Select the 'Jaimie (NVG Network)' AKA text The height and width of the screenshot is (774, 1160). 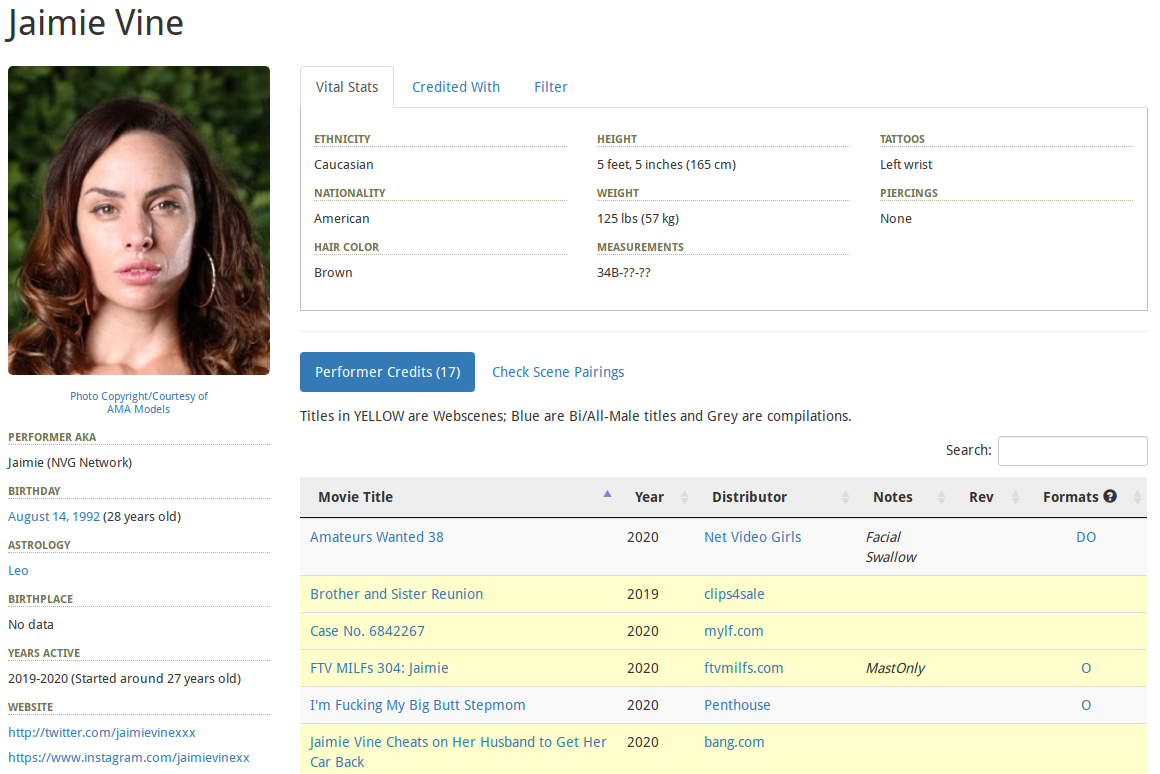click(x=70, y=462)
